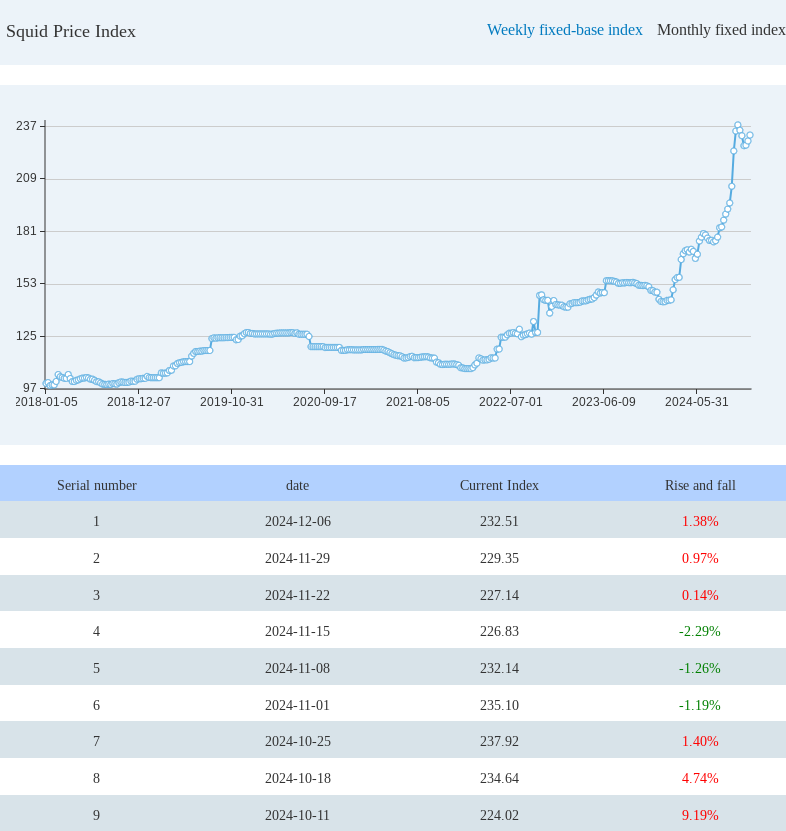Click the 237 y-axis label
Screen dimensions: 786x831
[x=26, y=126]
